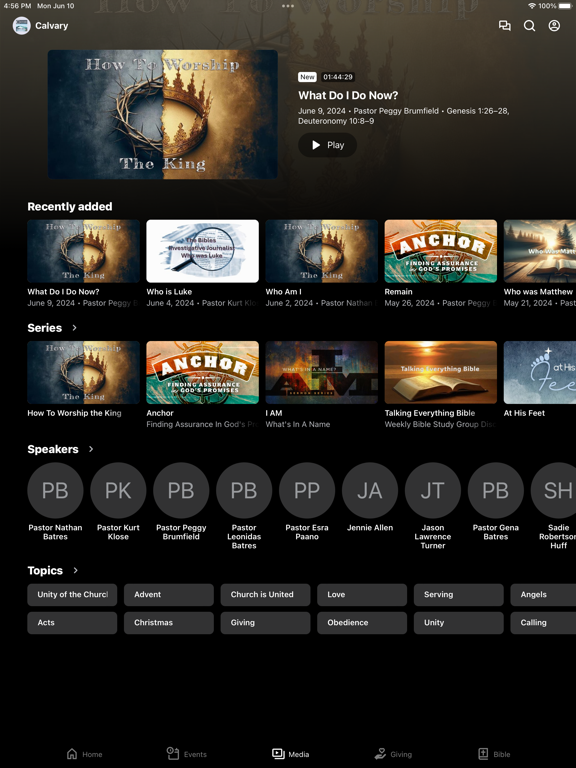Select speaker Pastor Nathan Batres avatar
Screen dimensions: 576x768
[55, 490]
